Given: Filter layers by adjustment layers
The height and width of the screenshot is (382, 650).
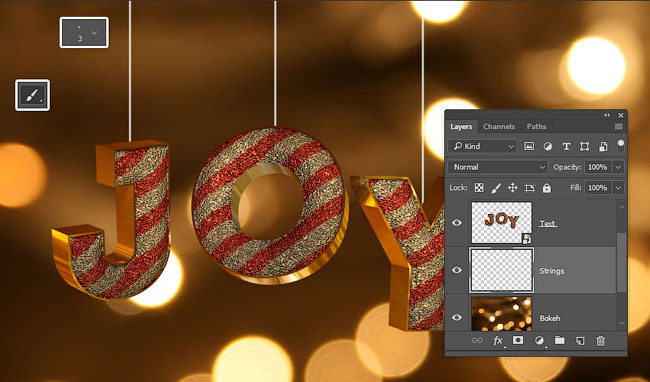Looking at the screenshot, I should coord(548,146).
